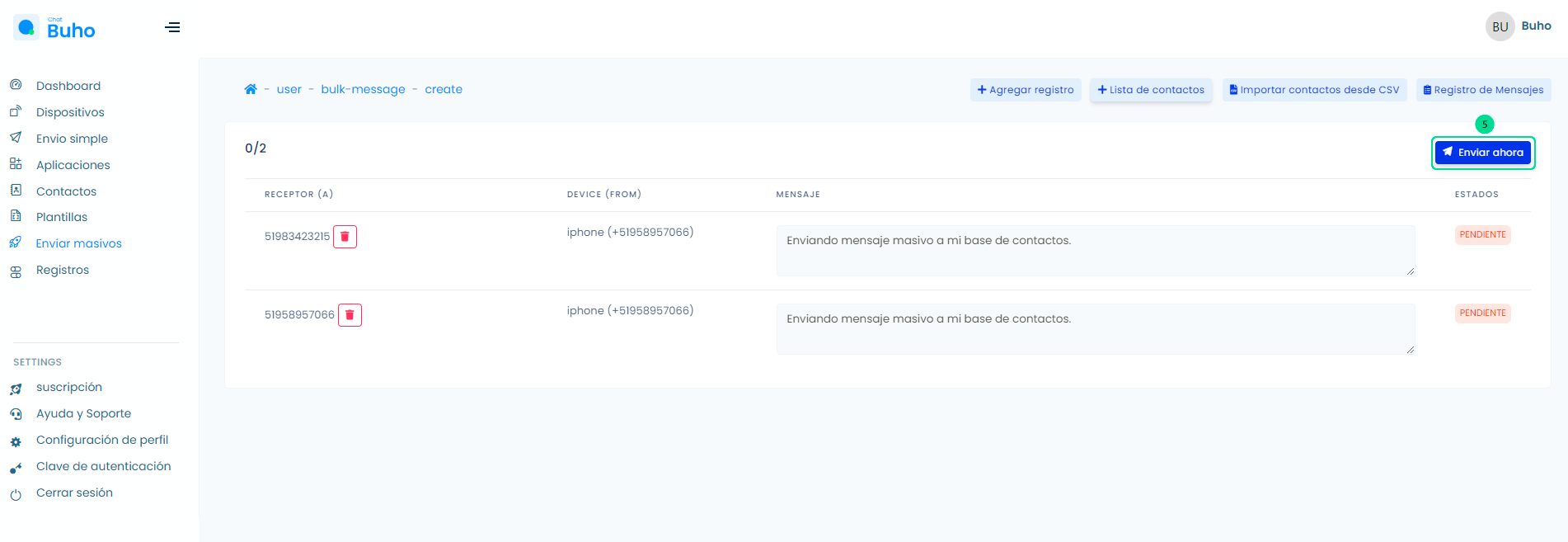The height and width of the screenshot is (542, 1568).
Task: Click the Aplicaciones grid icon
Action: [x=16, y=164]
